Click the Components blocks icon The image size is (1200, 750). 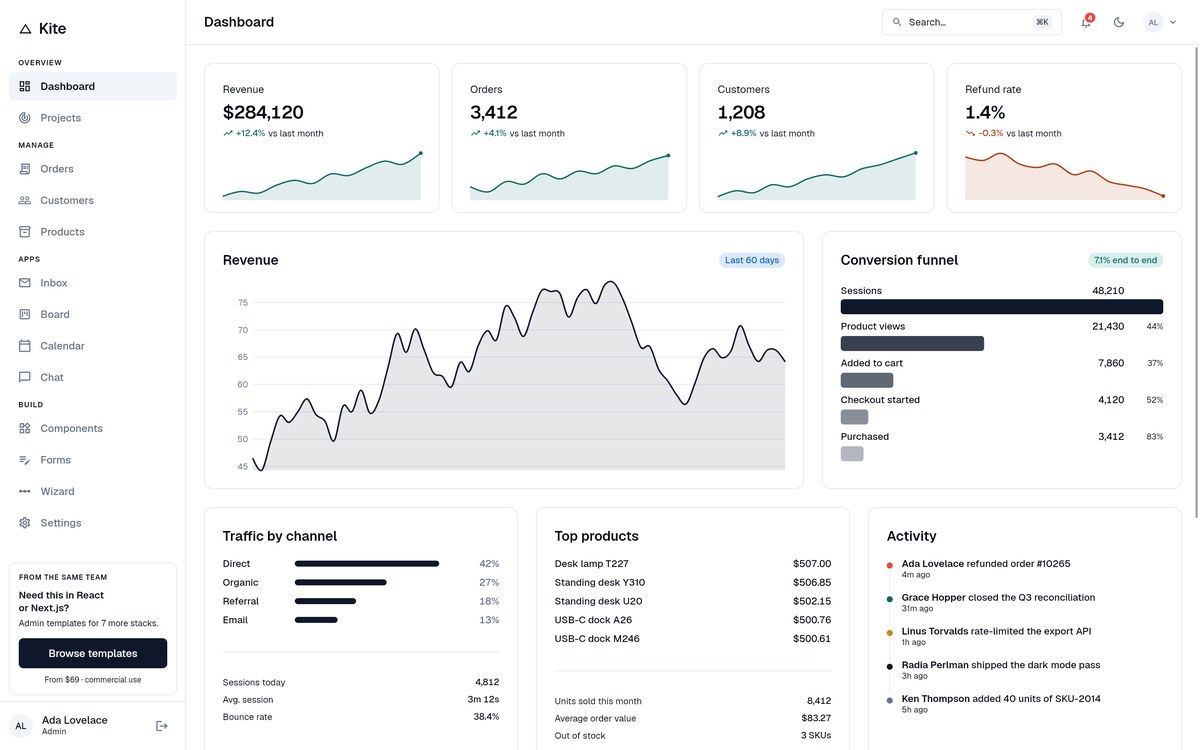(25, 428)
